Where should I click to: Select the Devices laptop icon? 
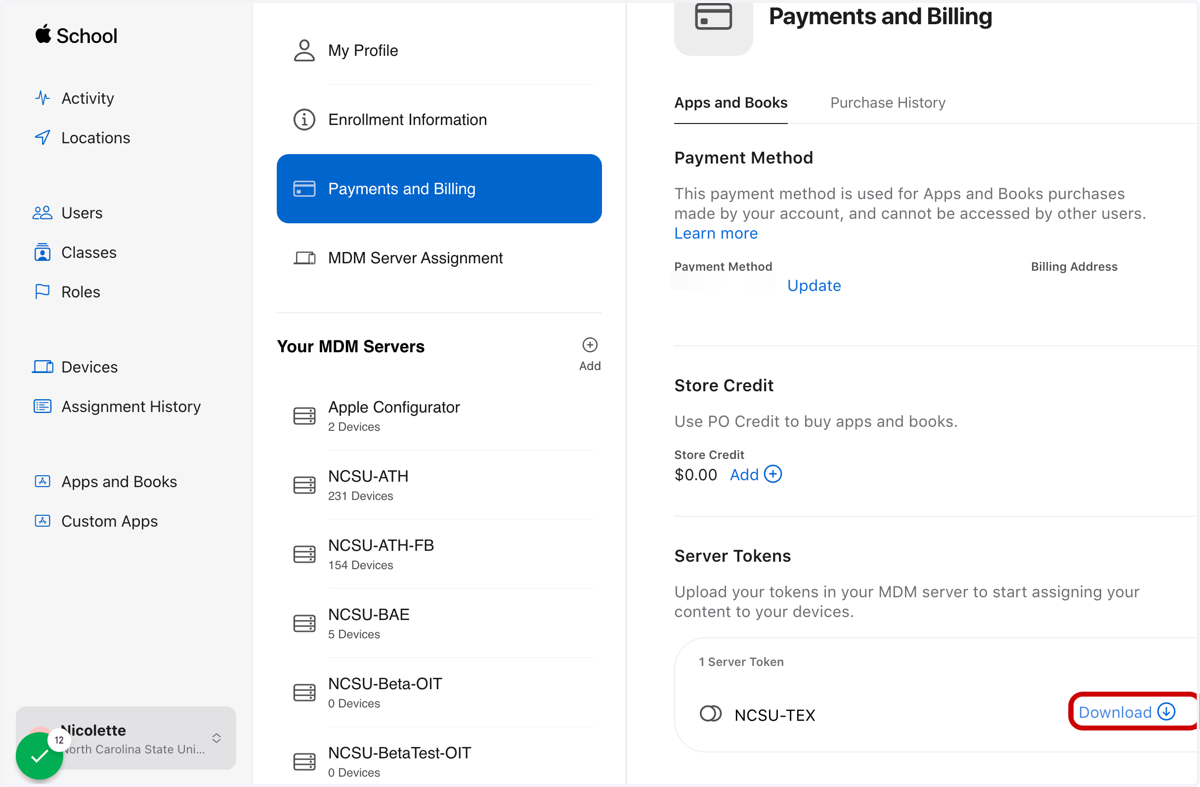pos(42,367)
